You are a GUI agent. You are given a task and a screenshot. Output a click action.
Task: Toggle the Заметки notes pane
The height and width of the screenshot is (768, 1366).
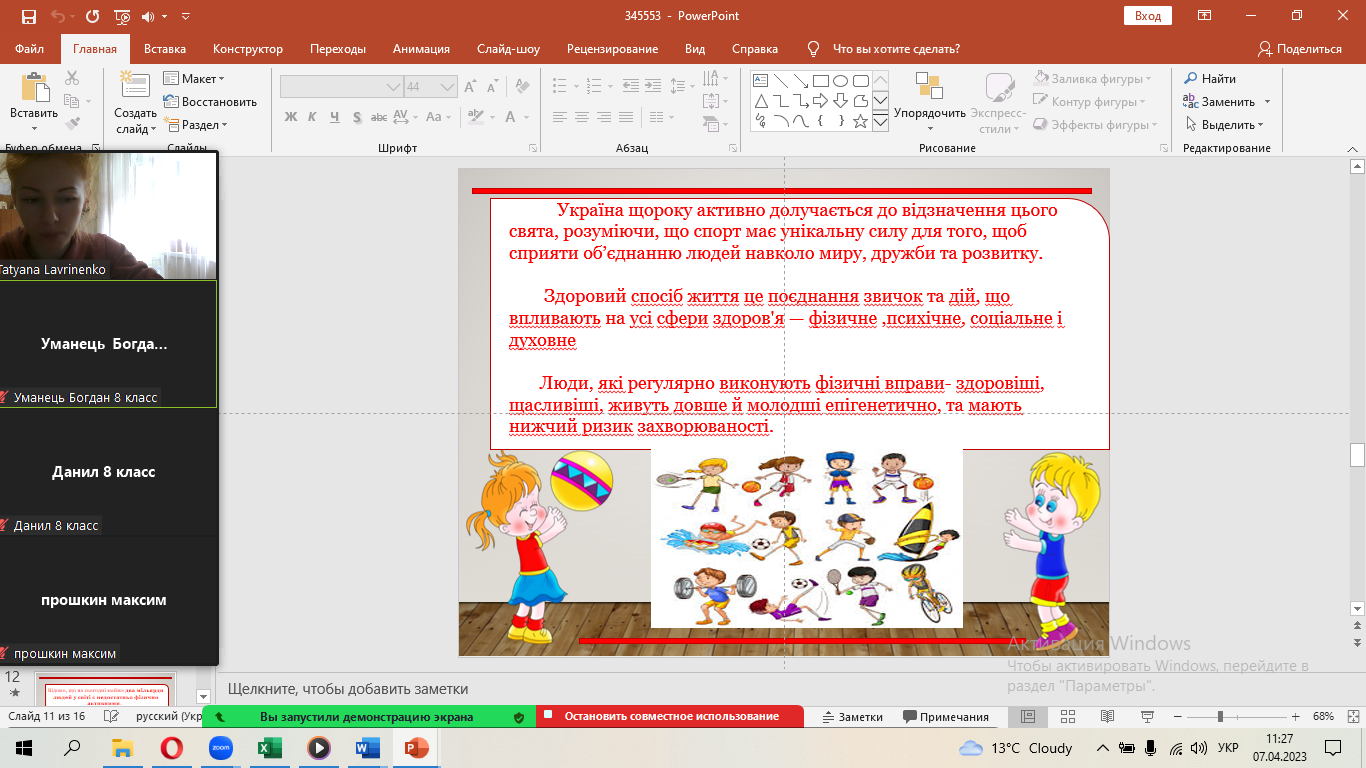(x=853, y=717)
